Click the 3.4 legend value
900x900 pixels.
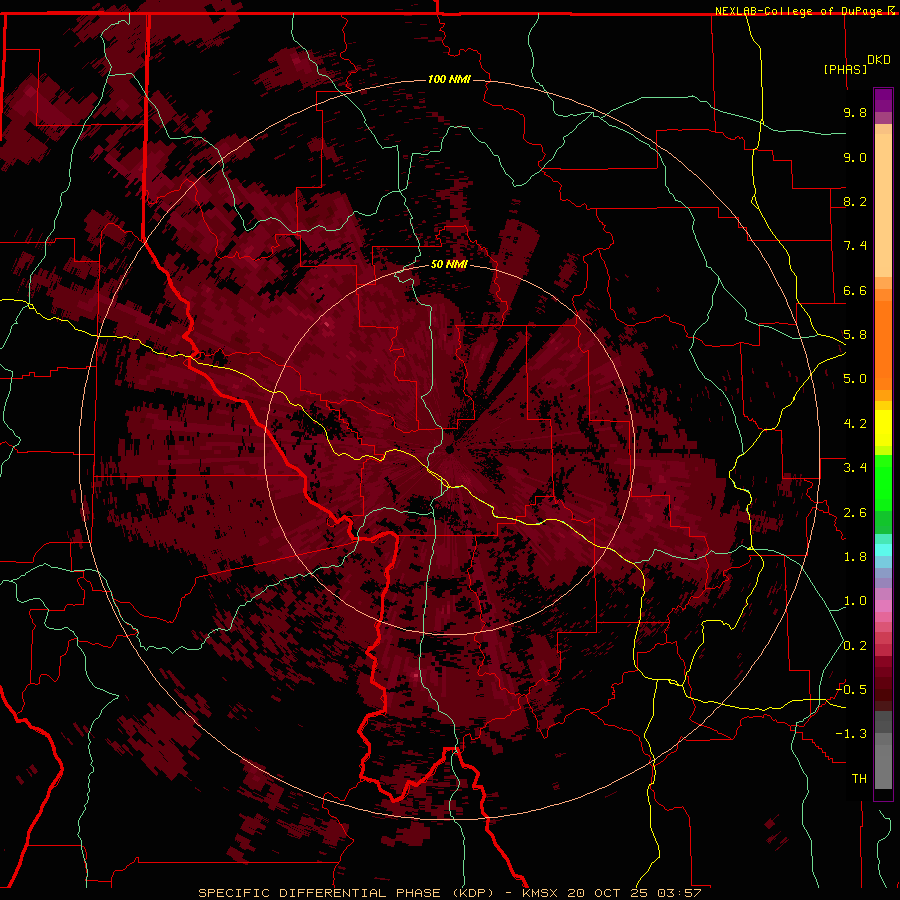855,468
